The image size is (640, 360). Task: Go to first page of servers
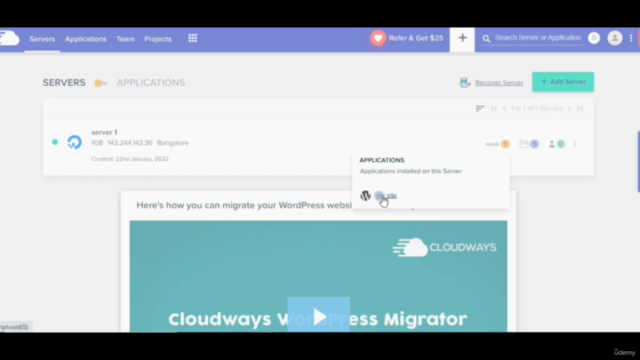(x=494, y=109)
